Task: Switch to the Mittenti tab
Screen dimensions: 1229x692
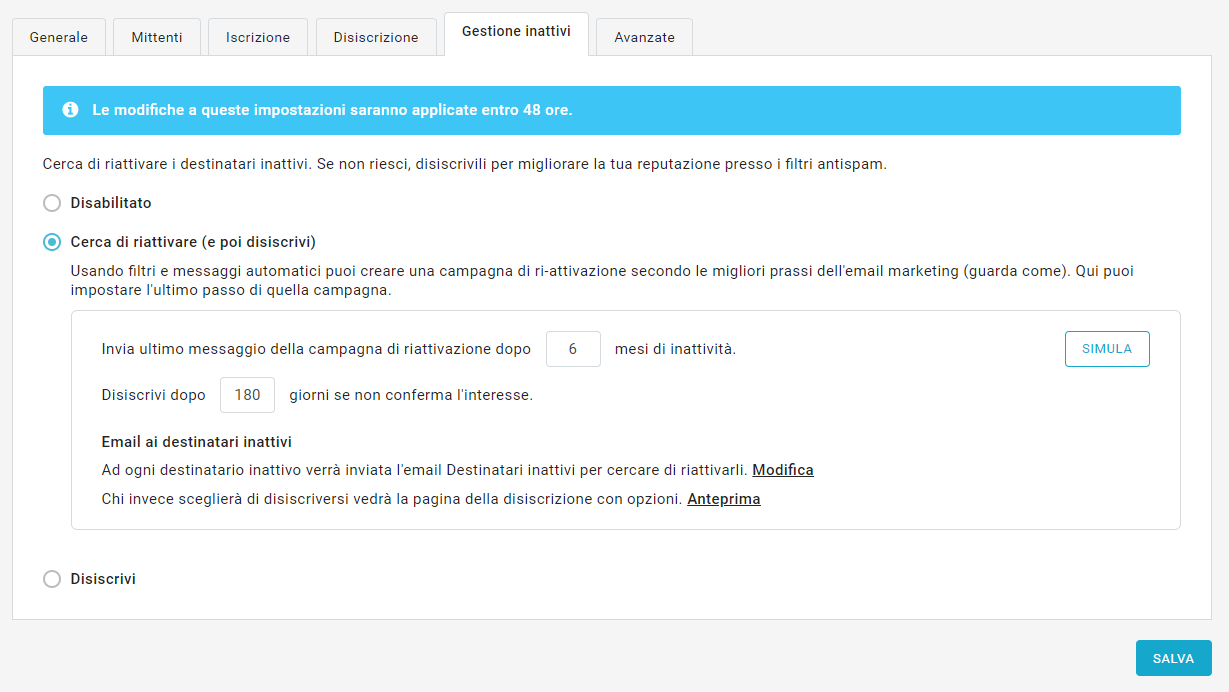Action: click(x=157, y=37)
